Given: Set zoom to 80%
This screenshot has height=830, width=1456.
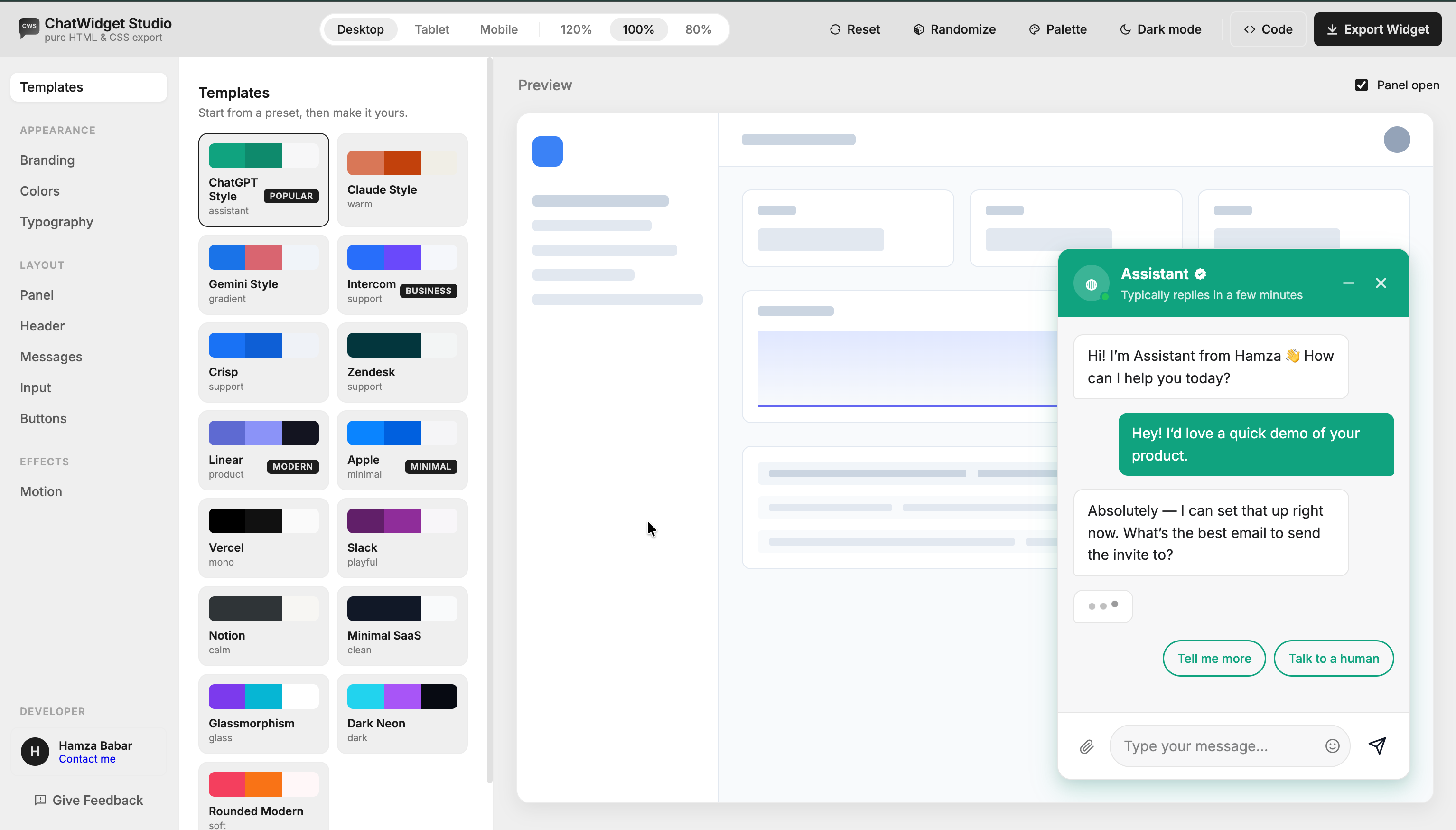Looking at the screenshot, I should coord(698,29).
